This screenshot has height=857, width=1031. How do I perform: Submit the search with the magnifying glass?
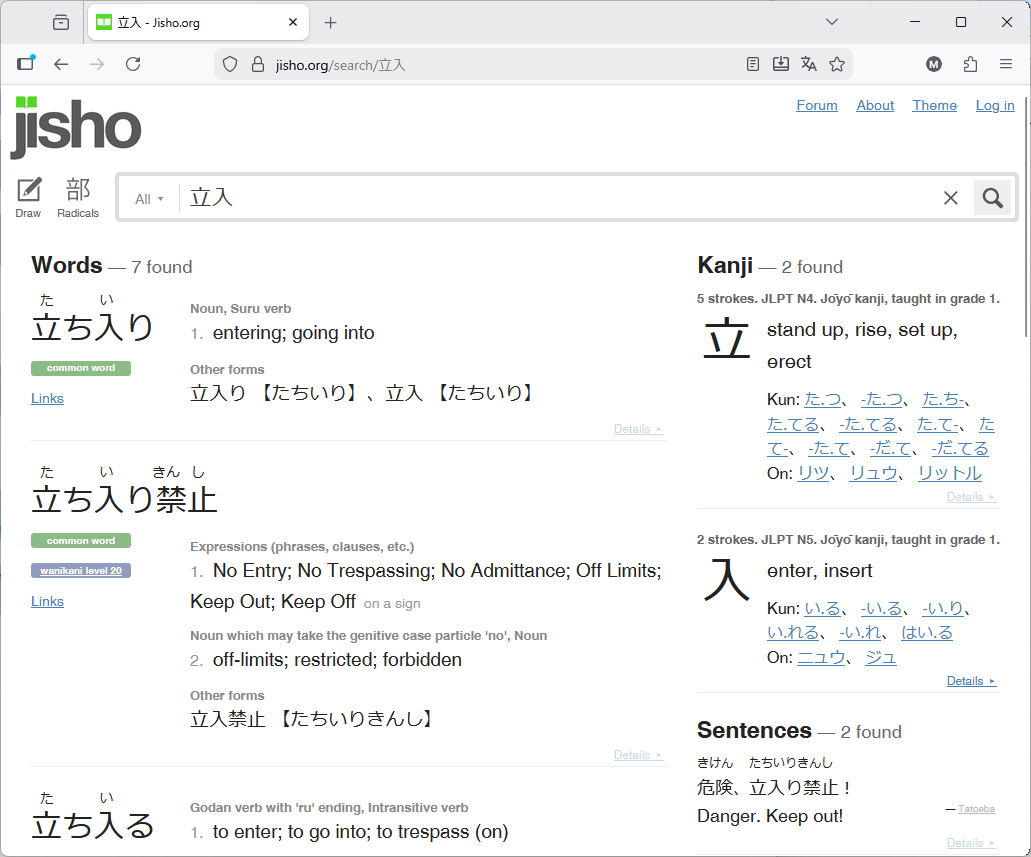[992, 197]
